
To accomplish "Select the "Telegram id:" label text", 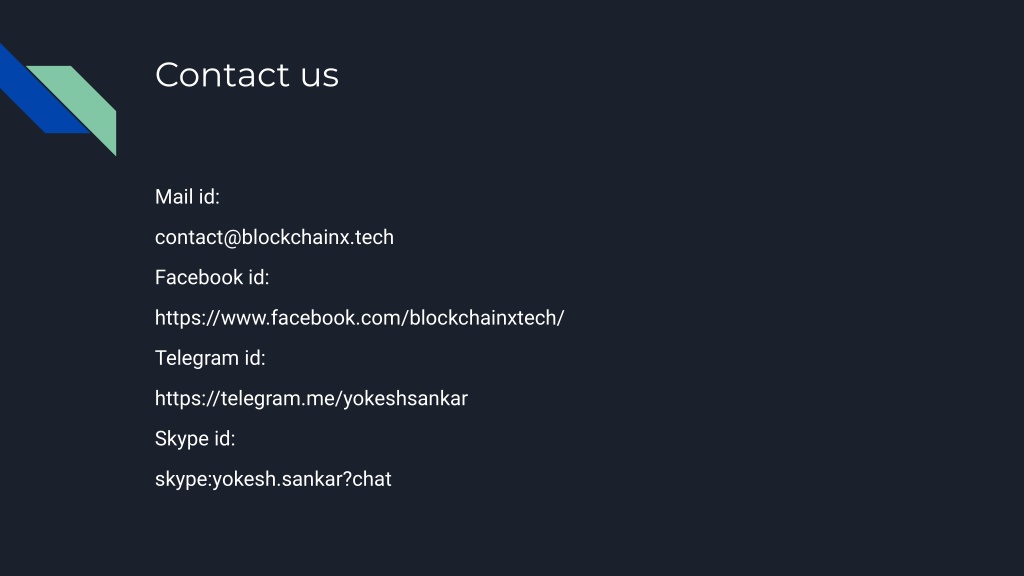I will (x=210, y=359).
